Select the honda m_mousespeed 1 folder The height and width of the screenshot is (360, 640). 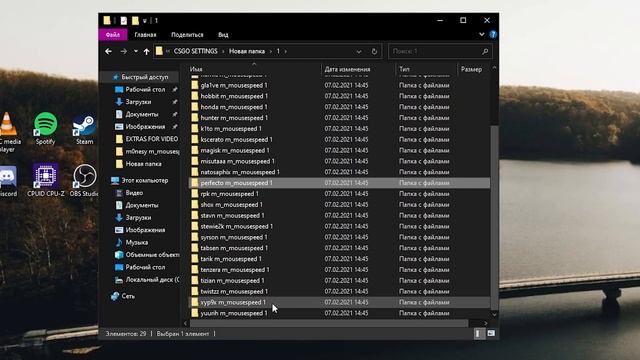tap(233, 107)
